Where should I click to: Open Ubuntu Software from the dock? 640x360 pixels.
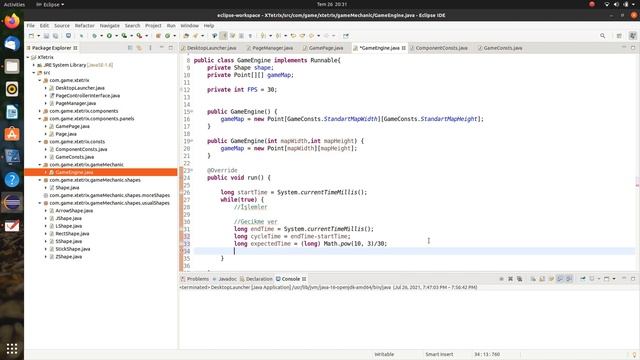point(12,134)
